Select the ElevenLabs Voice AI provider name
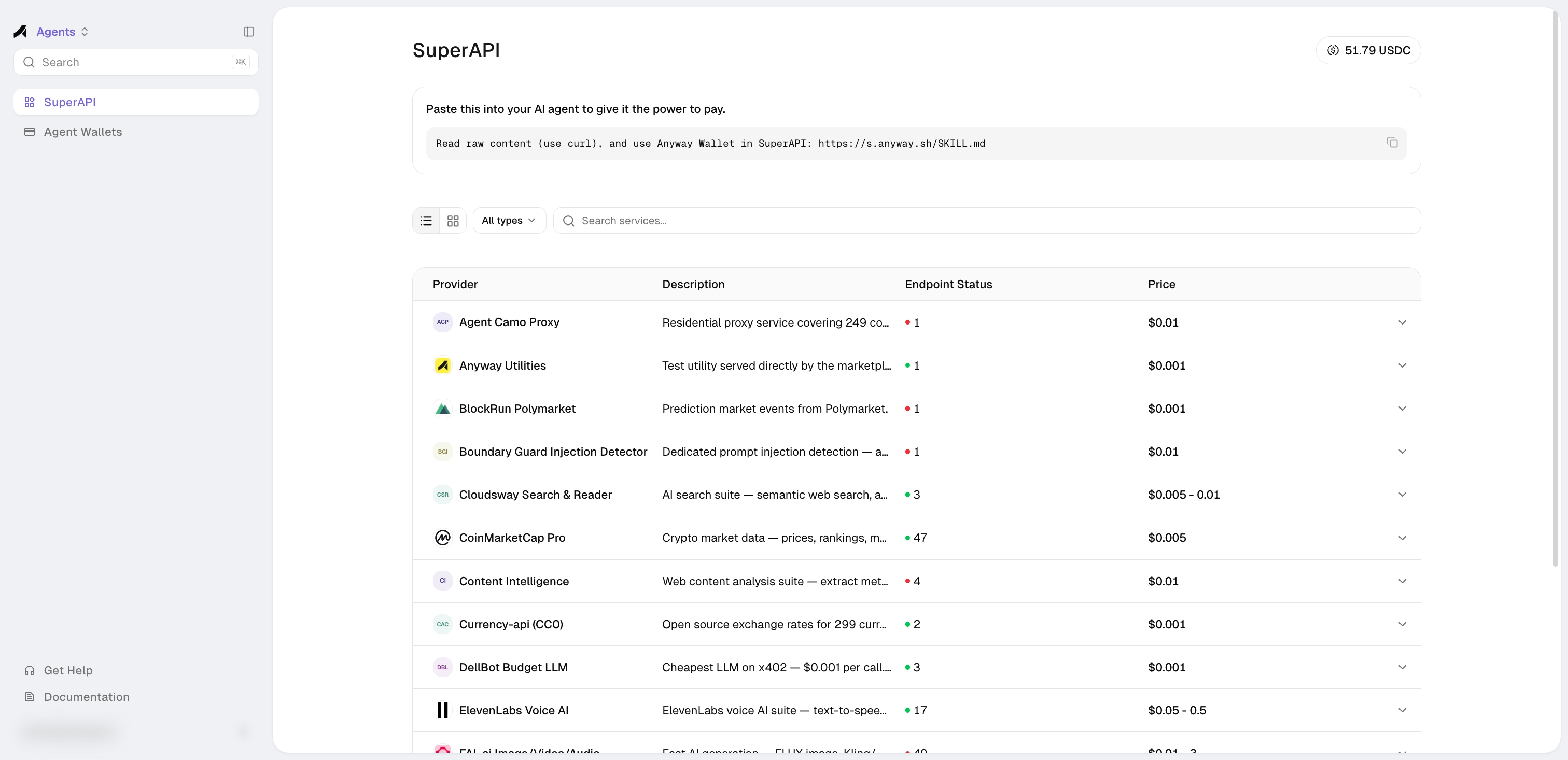This screenshot has height=760, width=1568. 514,710
